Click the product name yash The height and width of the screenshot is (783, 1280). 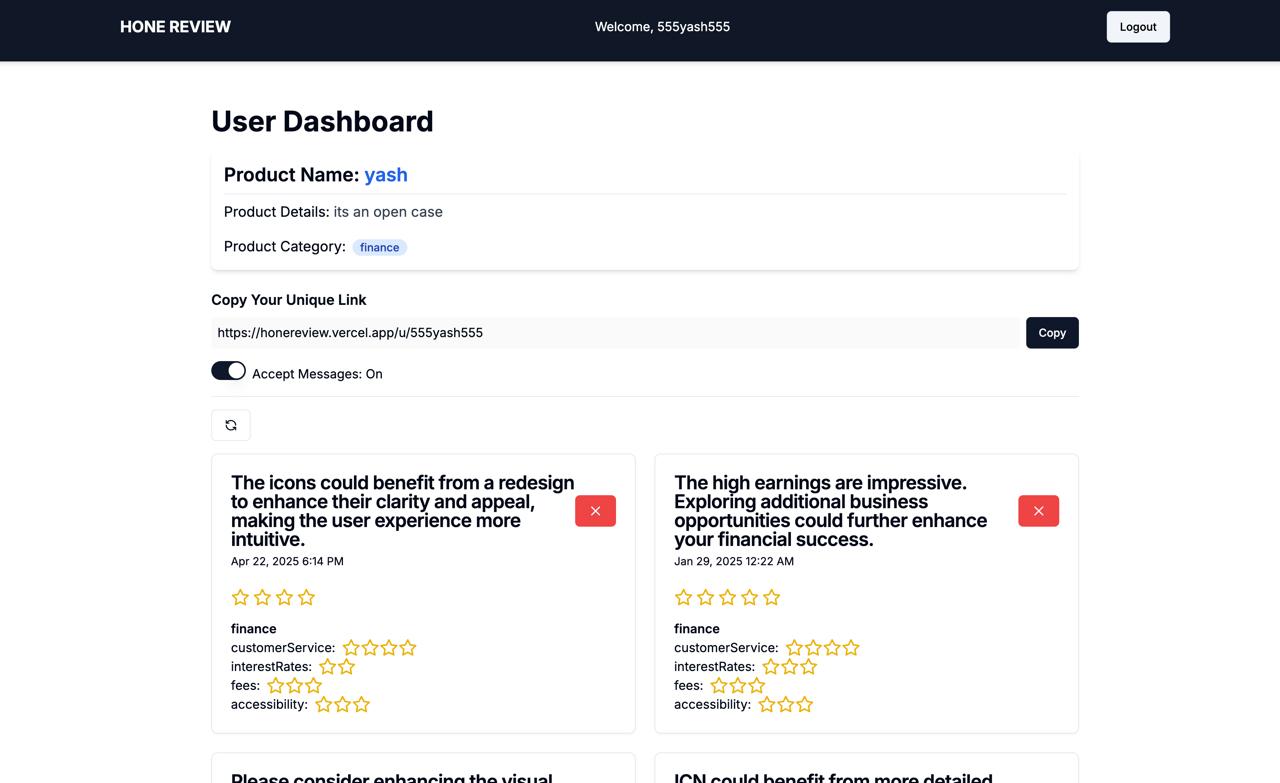(386, 175)
